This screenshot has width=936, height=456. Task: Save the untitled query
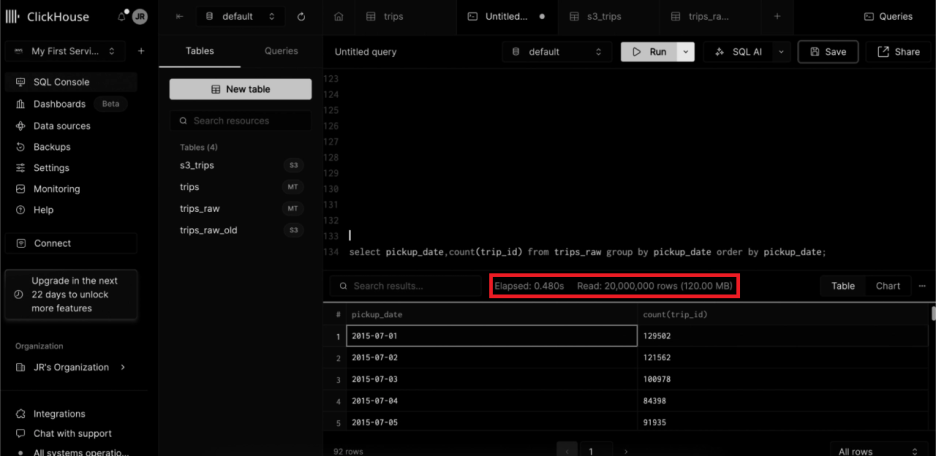[828, 52]
